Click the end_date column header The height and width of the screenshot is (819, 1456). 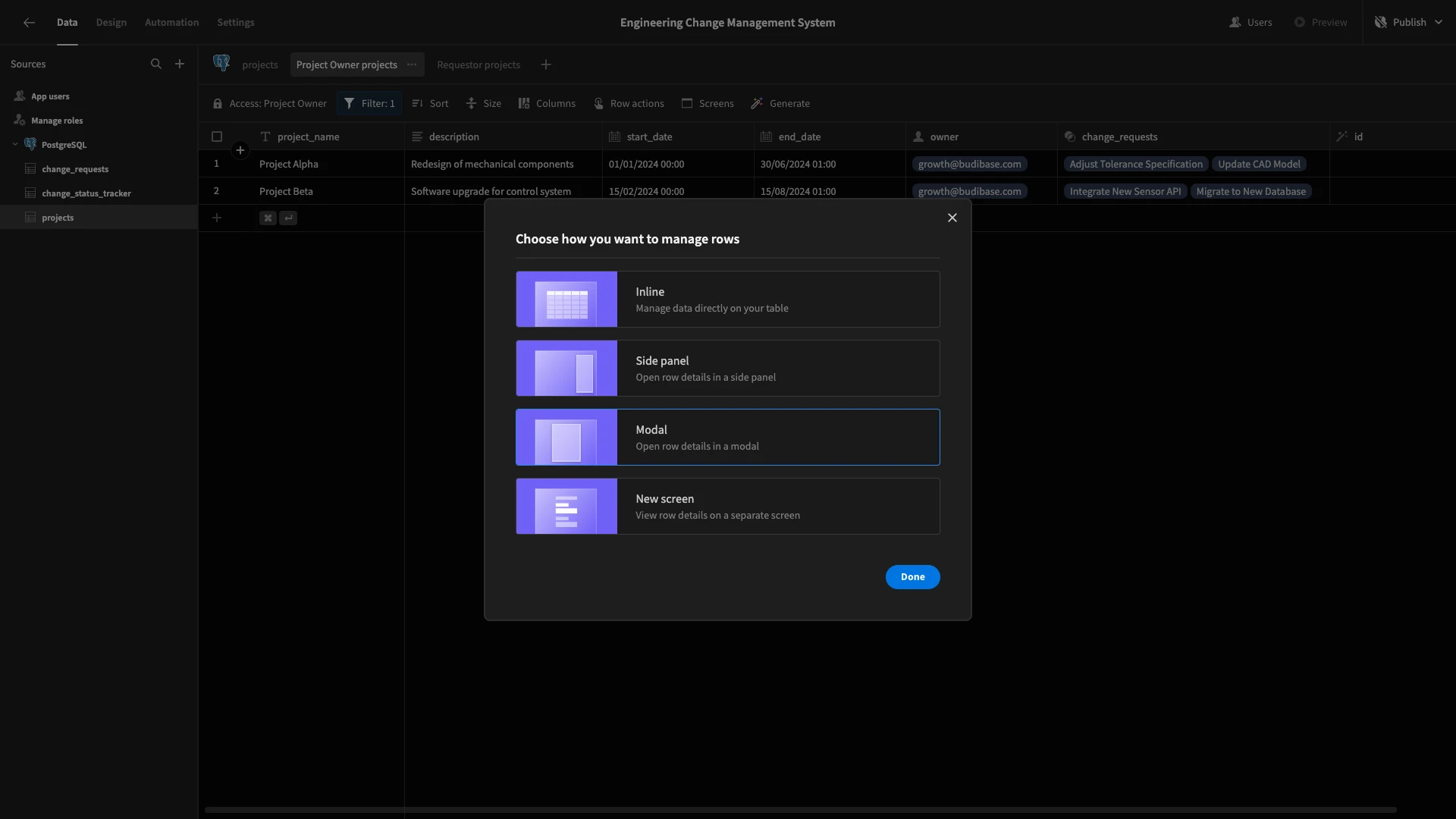pos(830,136)
